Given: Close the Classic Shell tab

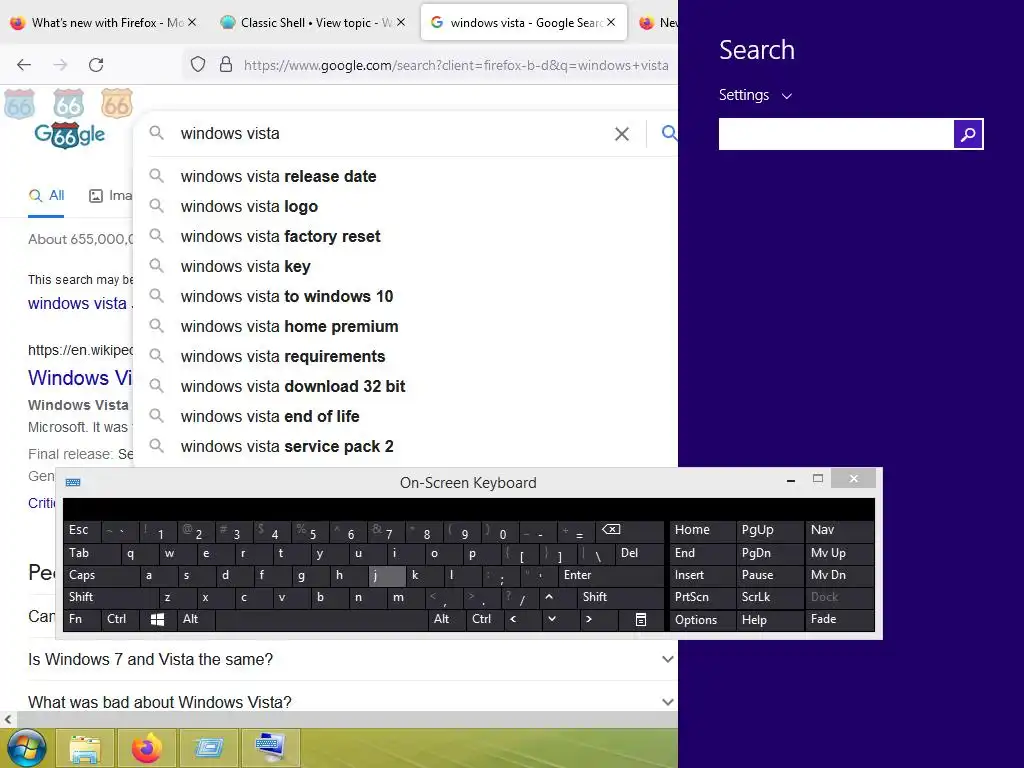Looking at the screenshot, I should click(x=401, y=22).
